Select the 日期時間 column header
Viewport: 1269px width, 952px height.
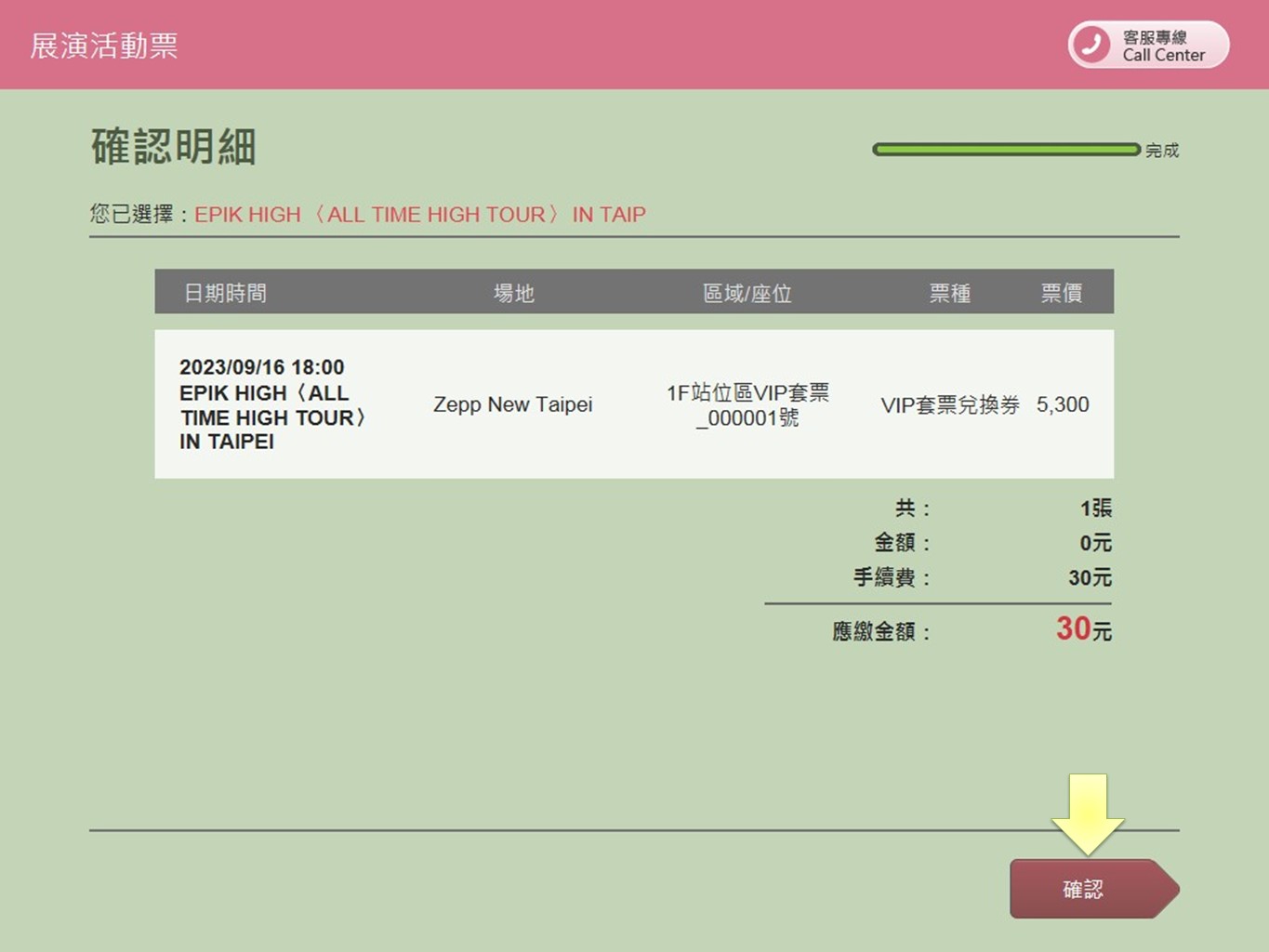[x=225, y=293]
